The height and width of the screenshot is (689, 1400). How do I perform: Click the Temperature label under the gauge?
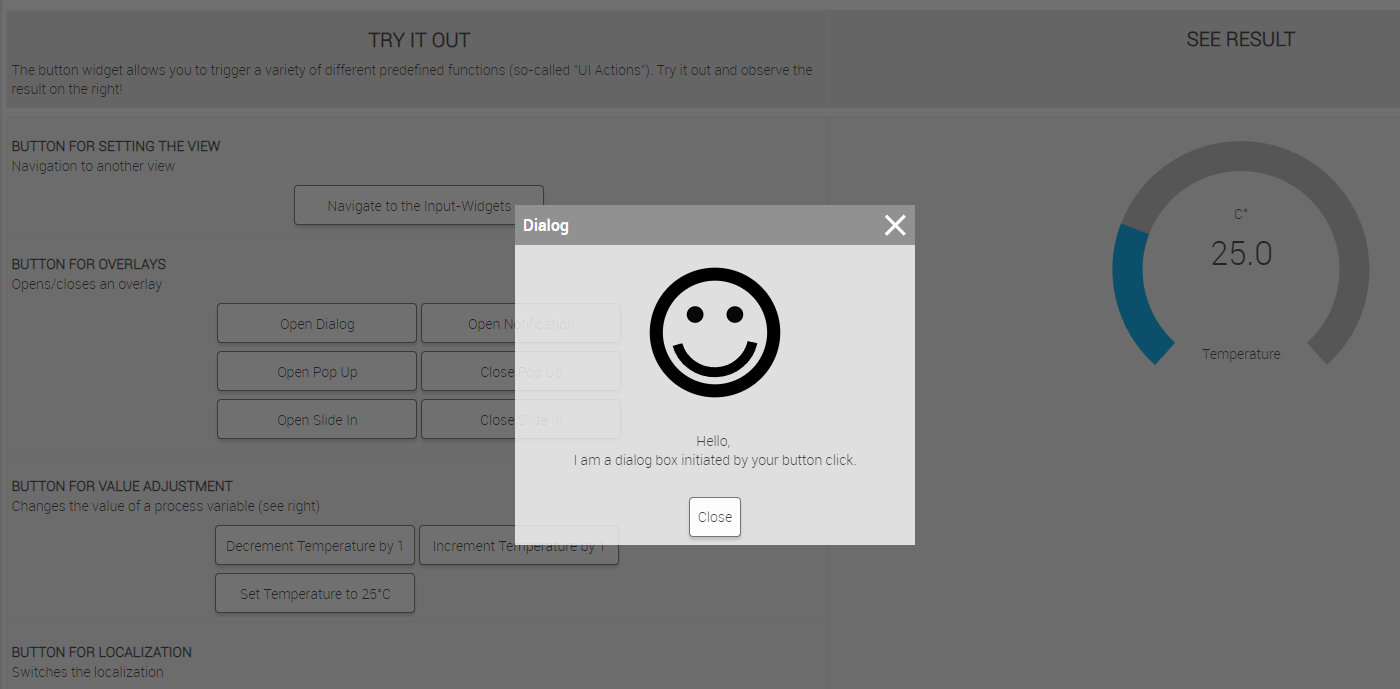point(1241,354)
